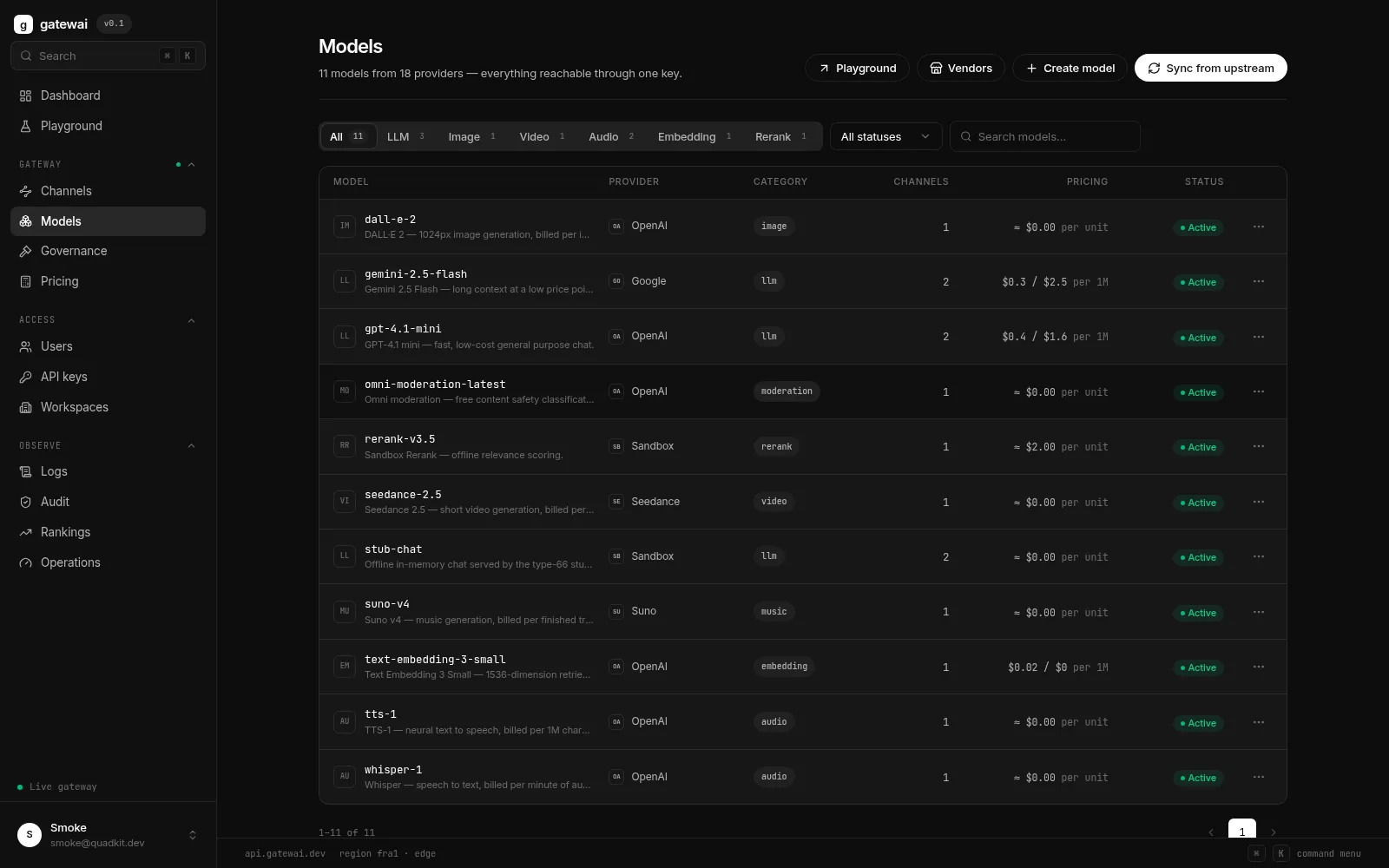
Task: Open API keys page
Action: coord(108,377)
